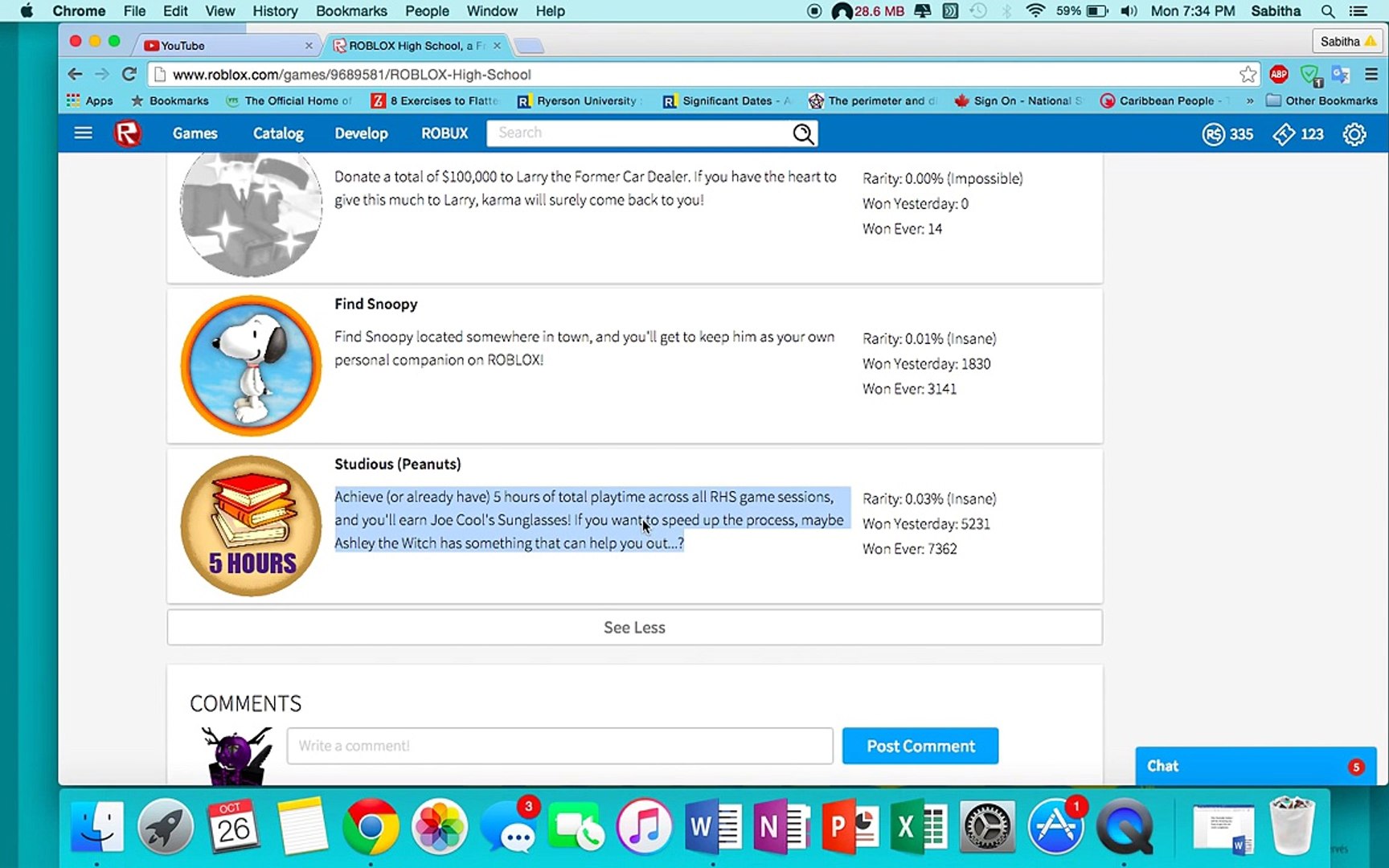Open Microsoft Word from the dock
1389x868 pixels.
(x=712, y=826)
